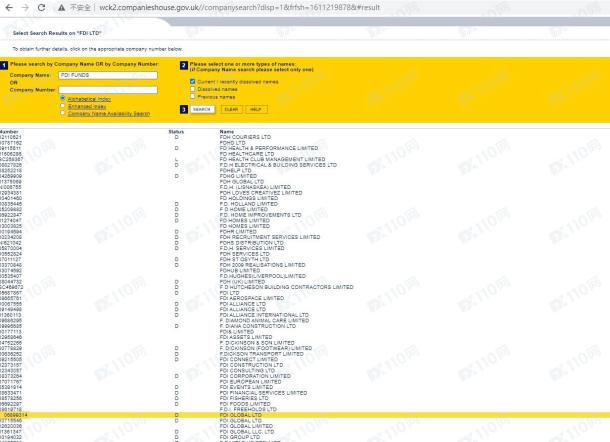Reload the page with the refresh icon
This screenshot has width=610, height=442.
(41, 7)
